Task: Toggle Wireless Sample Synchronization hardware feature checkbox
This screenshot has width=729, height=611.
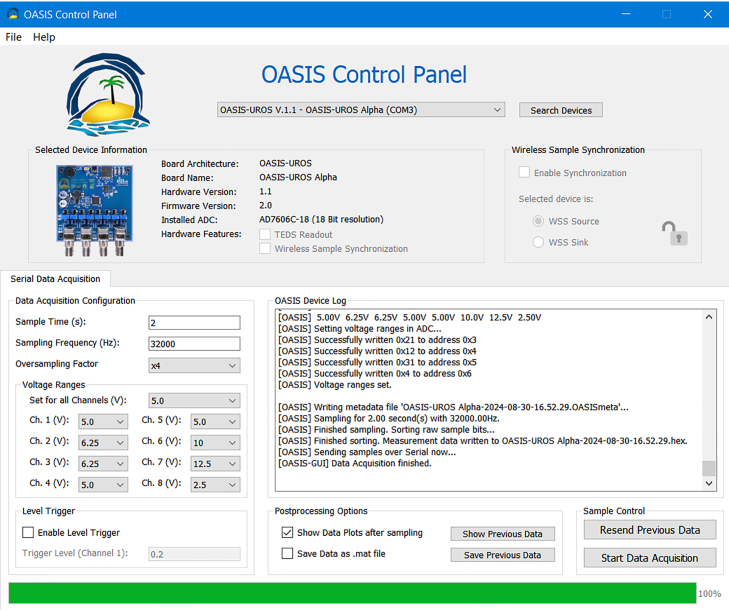Action: click(x=265, y=248)
